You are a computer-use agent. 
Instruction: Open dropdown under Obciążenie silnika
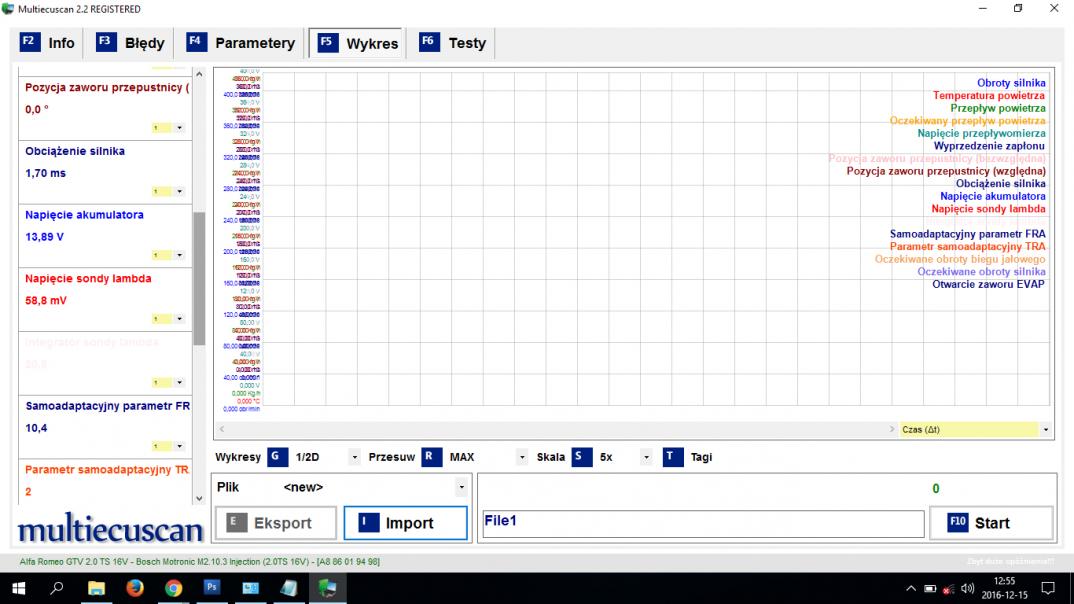click(179, 192)
